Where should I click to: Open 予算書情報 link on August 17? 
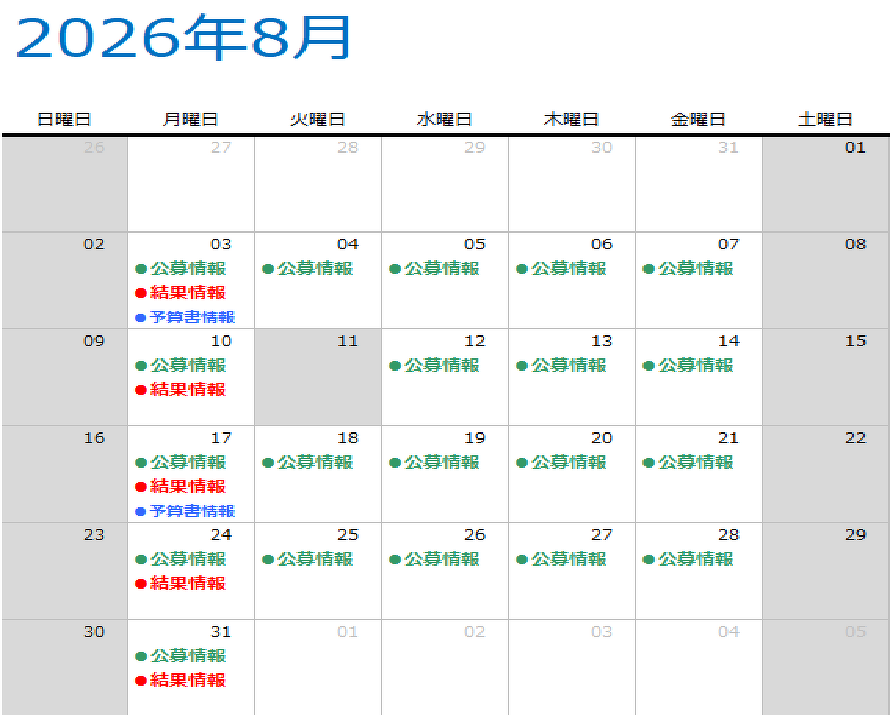click(192, 511)
